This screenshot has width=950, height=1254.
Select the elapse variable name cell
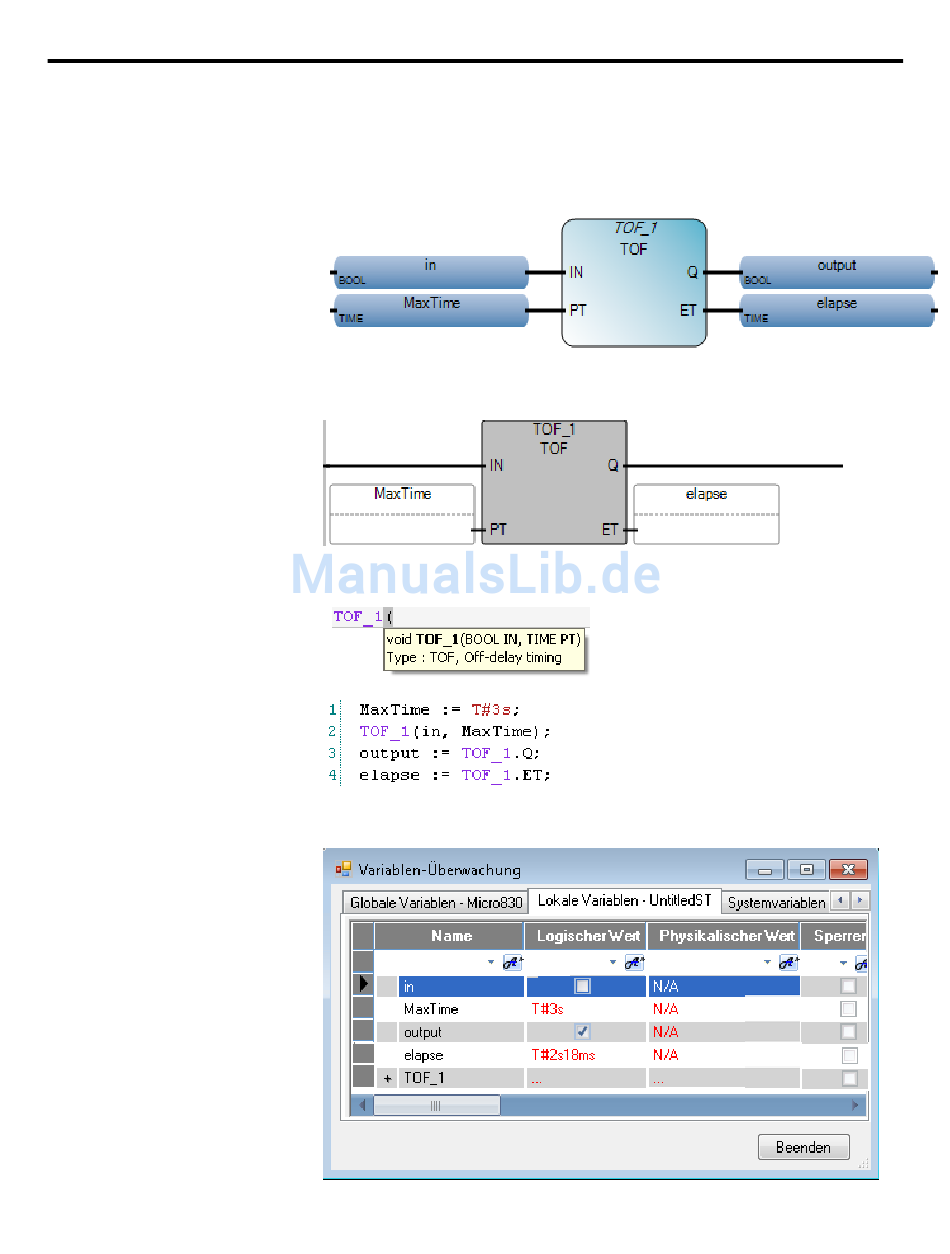point(461,1055)
